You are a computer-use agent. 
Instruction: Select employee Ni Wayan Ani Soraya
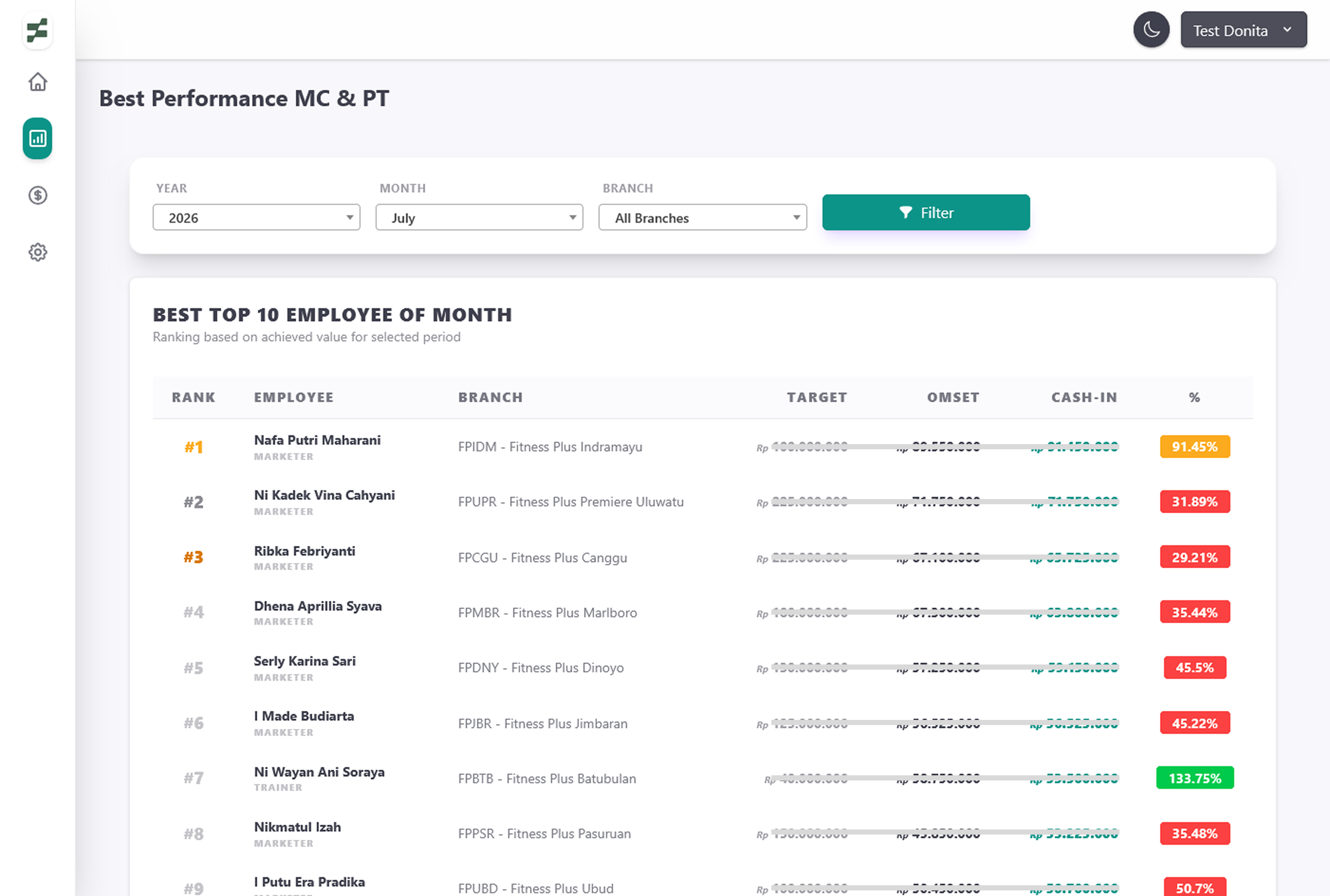point(319,772)
